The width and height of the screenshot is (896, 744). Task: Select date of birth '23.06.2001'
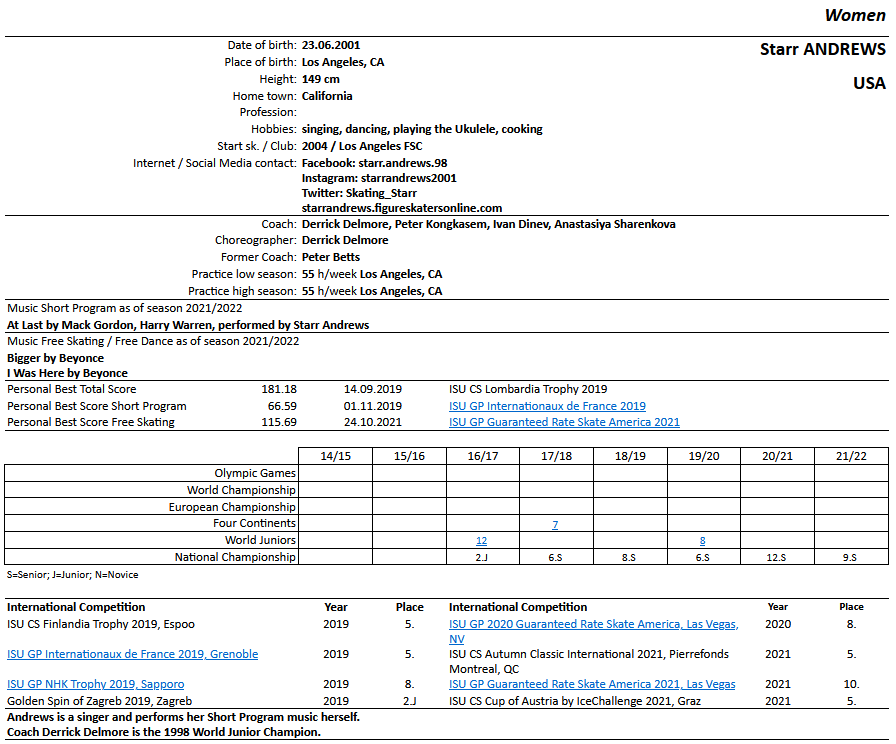331,45
